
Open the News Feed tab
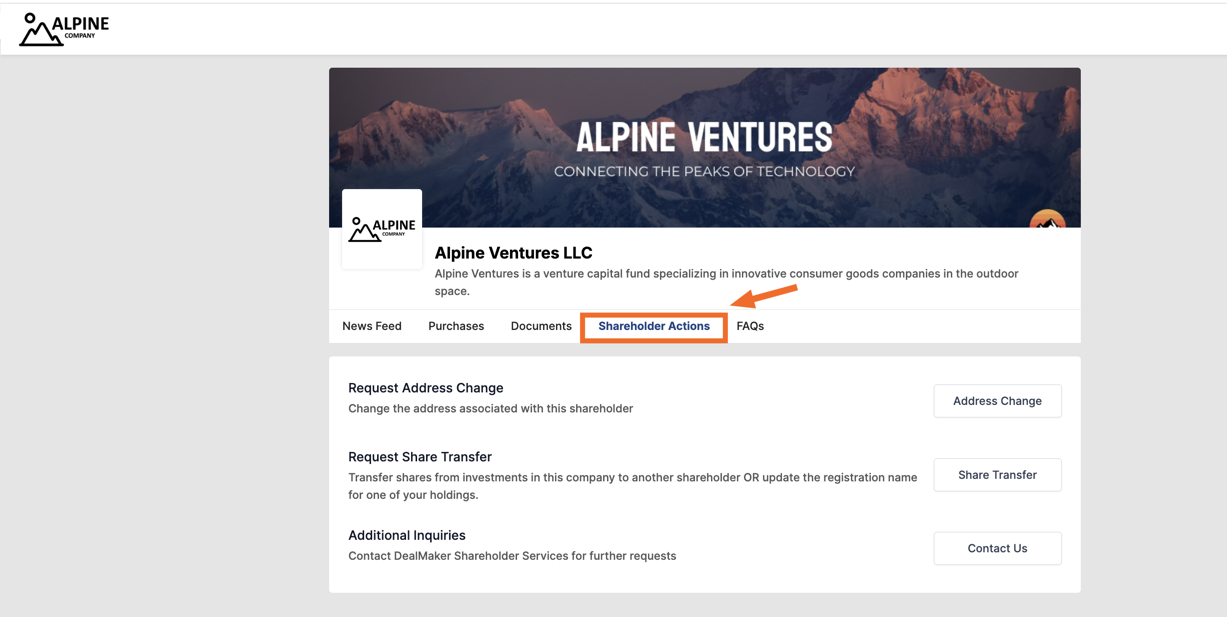[372, 326]
